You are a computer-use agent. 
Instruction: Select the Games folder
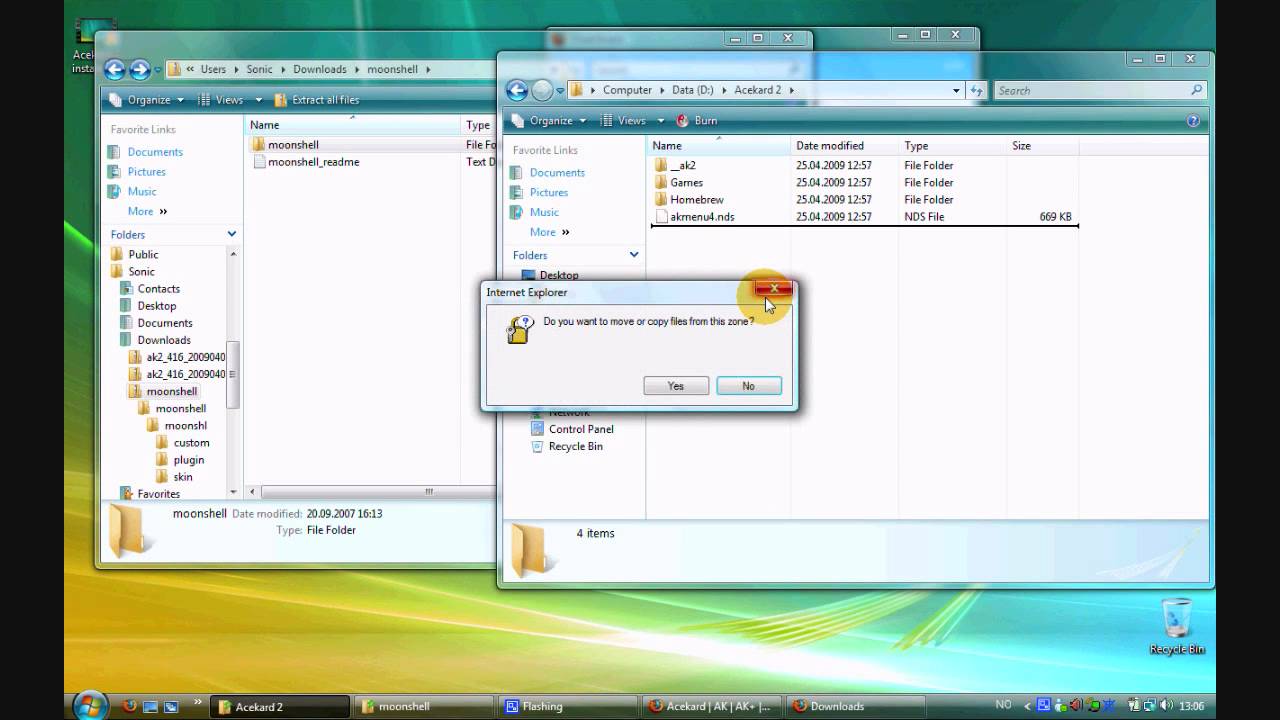686,183
